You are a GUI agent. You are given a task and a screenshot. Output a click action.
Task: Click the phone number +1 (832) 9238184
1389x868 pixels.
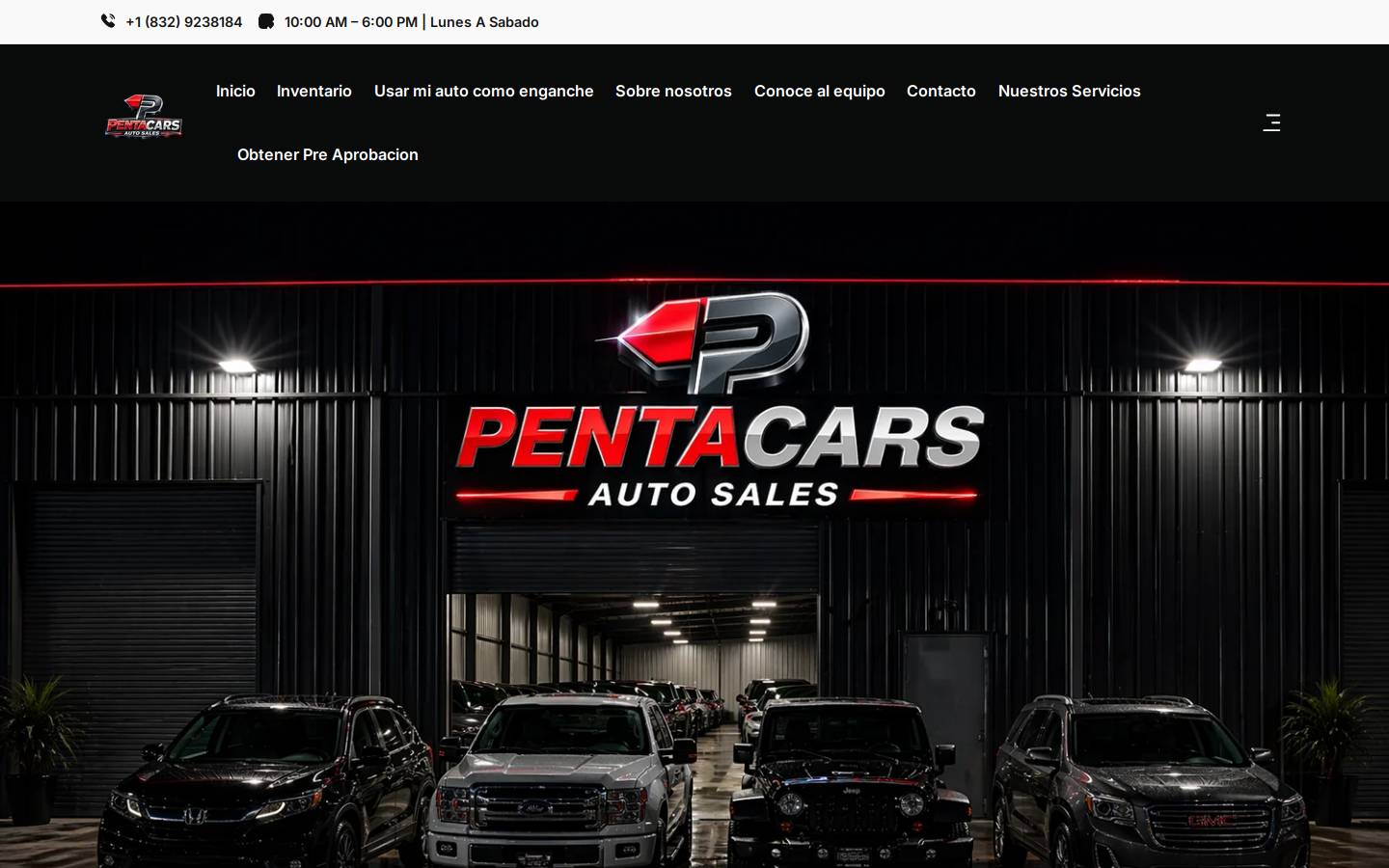184,22
